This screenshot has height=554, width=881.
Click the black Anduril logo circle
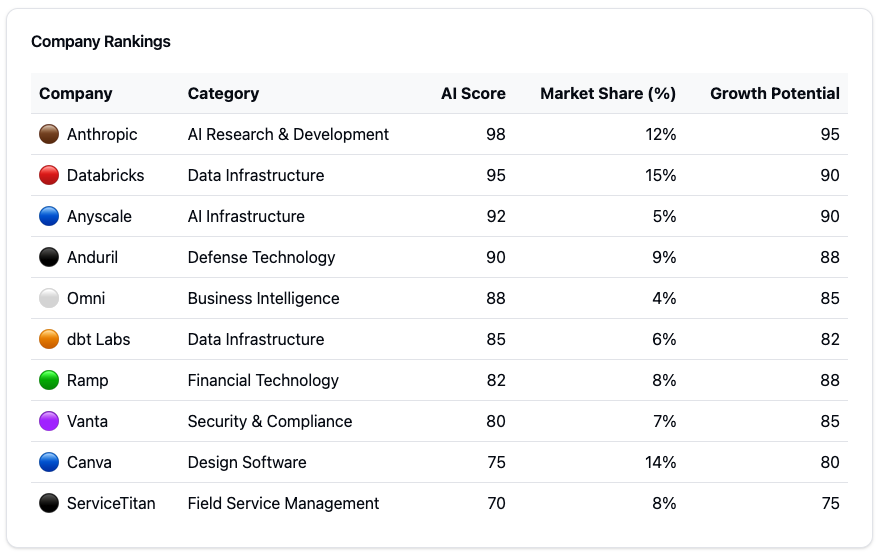(49, 257)
